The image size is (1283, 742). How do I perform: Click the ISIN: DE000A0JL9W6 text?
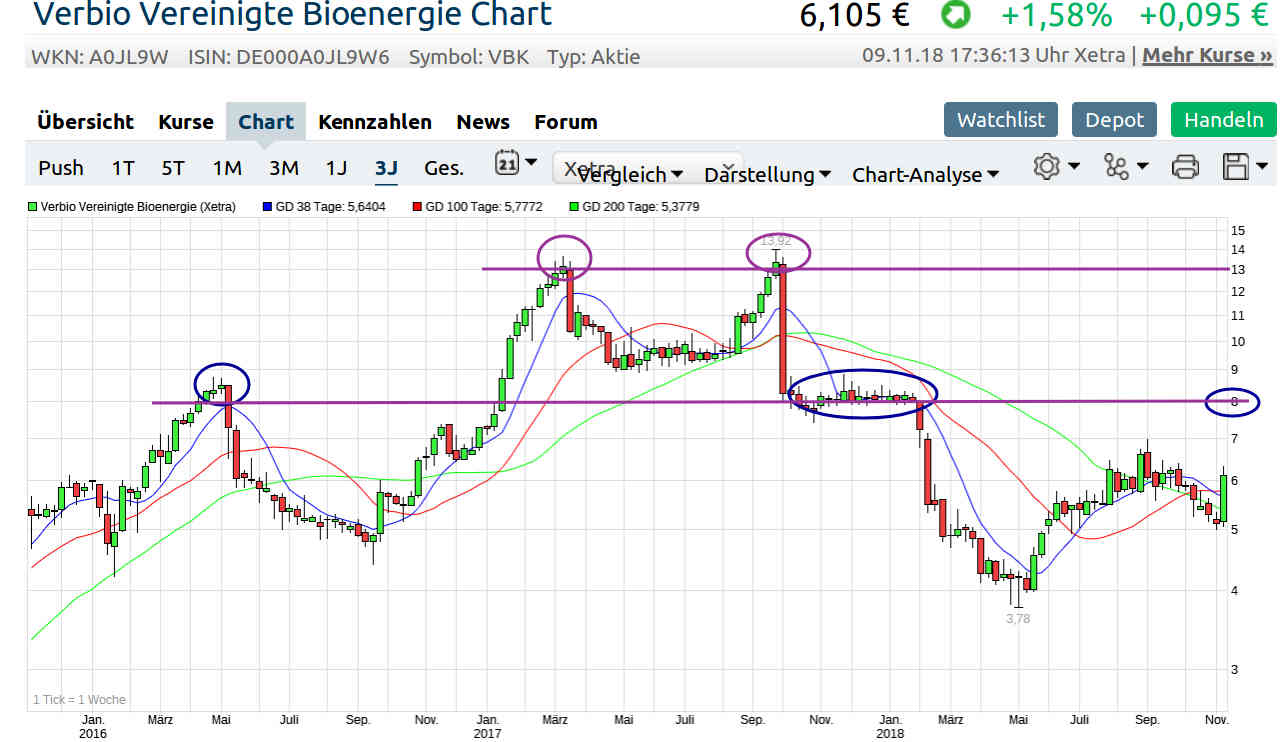290,57
